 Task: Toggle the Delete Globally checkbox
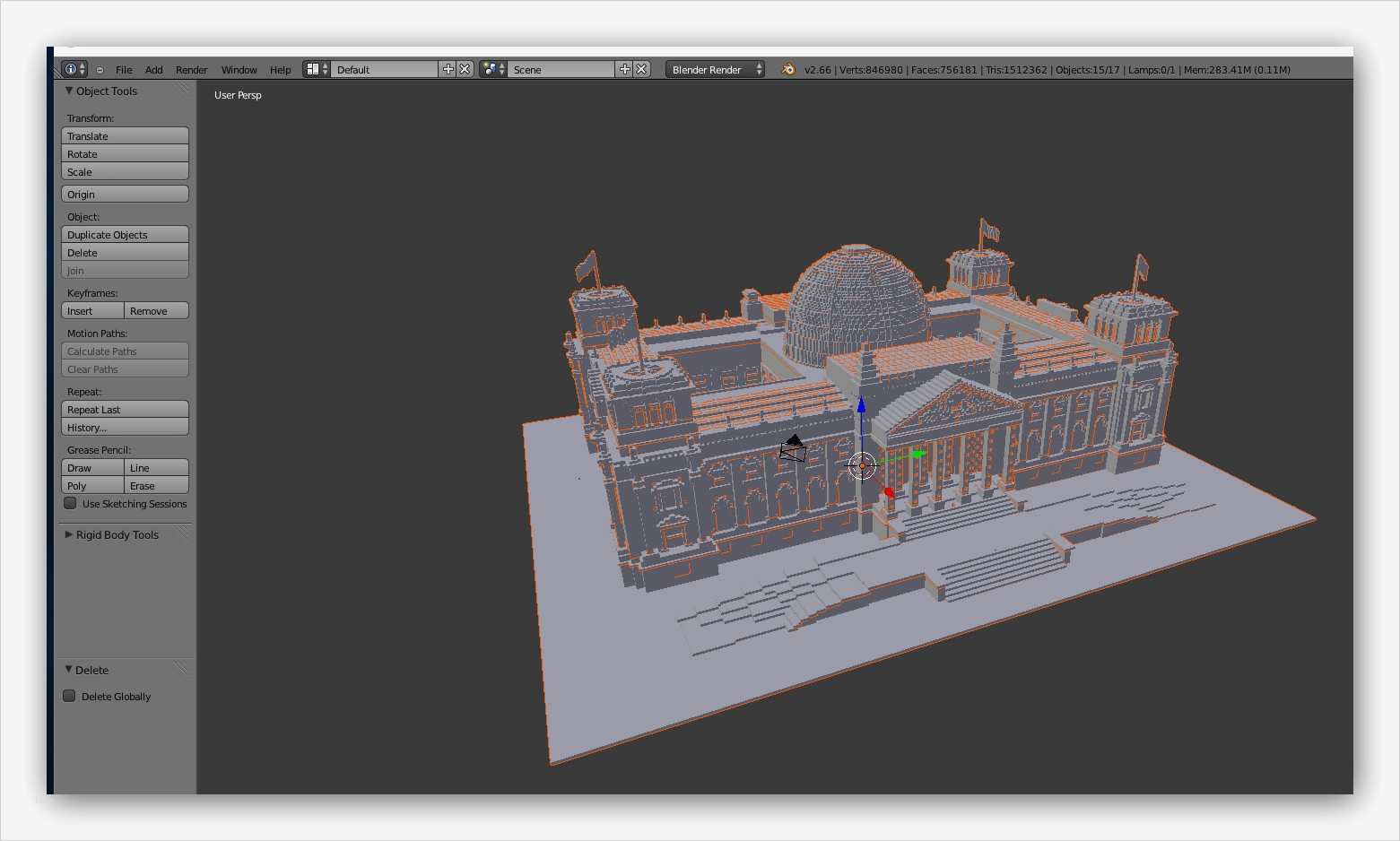pos(69,696)
